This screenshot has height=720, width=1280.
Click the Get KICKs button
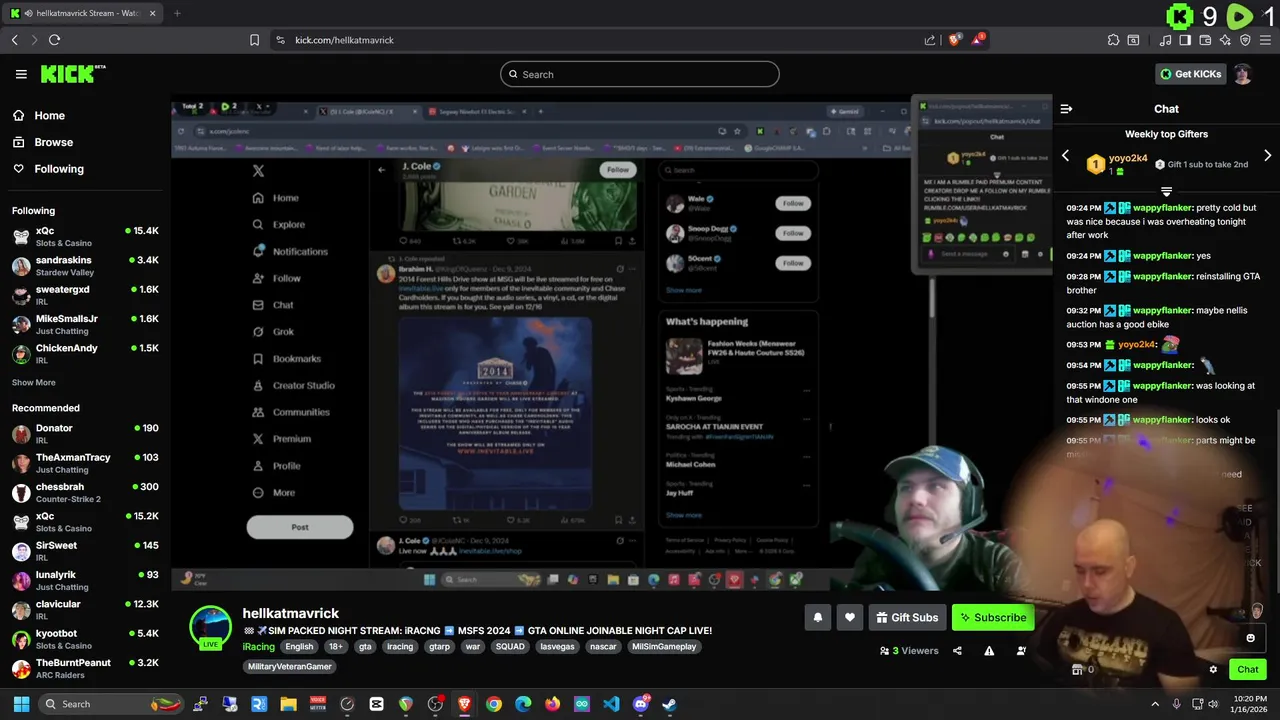click(x=1189, y=74)
